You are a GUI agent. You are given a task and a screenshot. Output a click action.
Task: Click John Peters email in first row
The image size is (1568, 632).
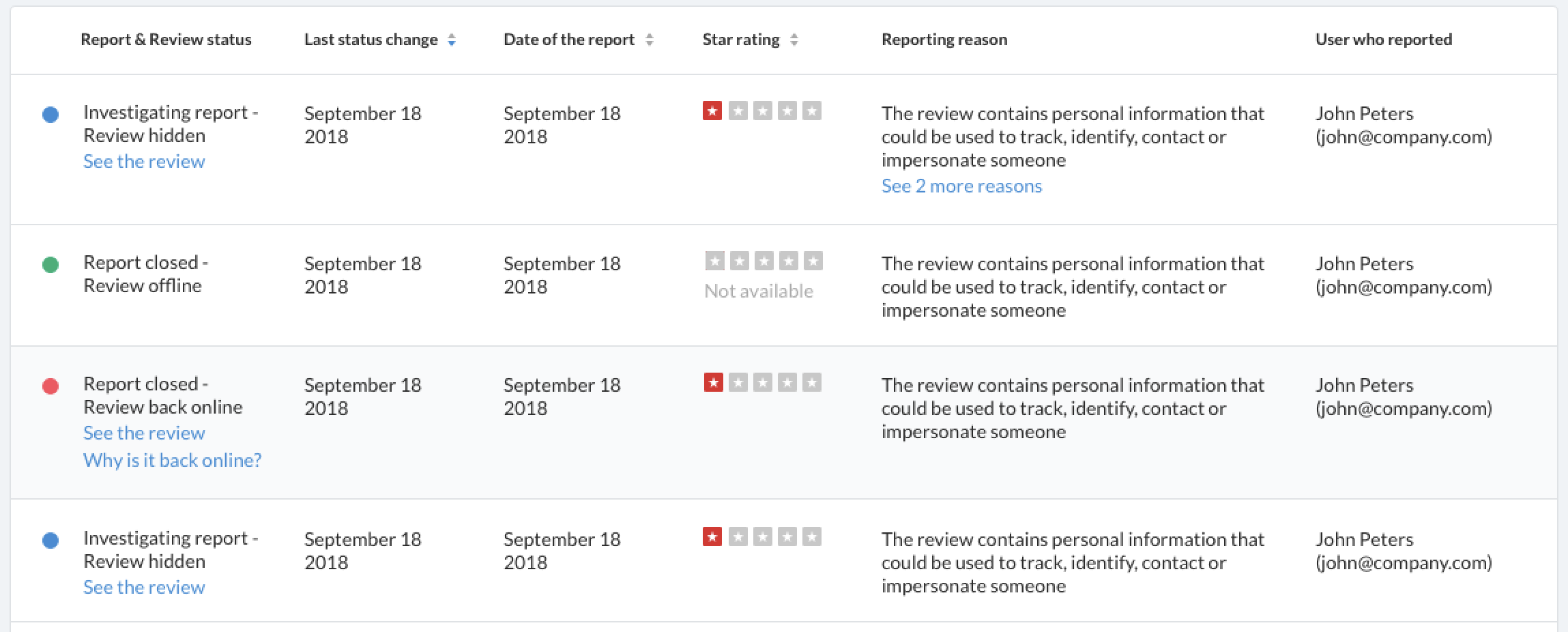point(1404,137)
